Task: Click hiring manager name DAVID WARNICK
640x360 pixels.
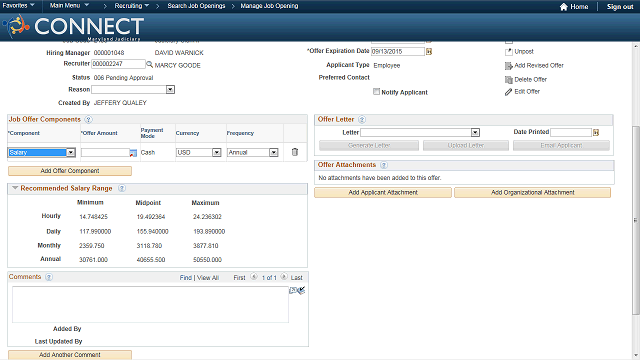Action: pos(179,53)
